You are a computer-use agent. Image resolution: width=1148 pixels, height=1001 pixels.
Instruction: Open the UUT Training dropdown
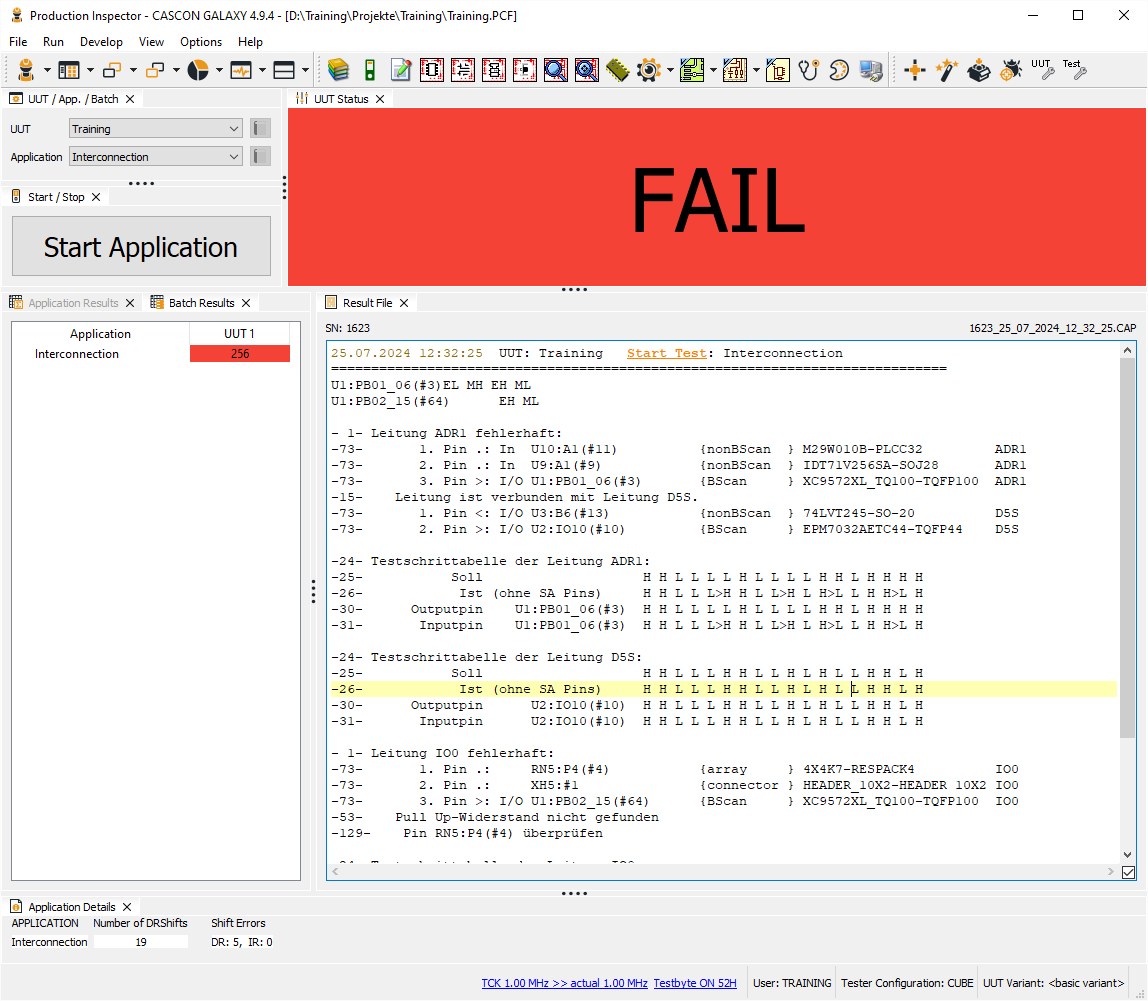click(x=156, y=128)
